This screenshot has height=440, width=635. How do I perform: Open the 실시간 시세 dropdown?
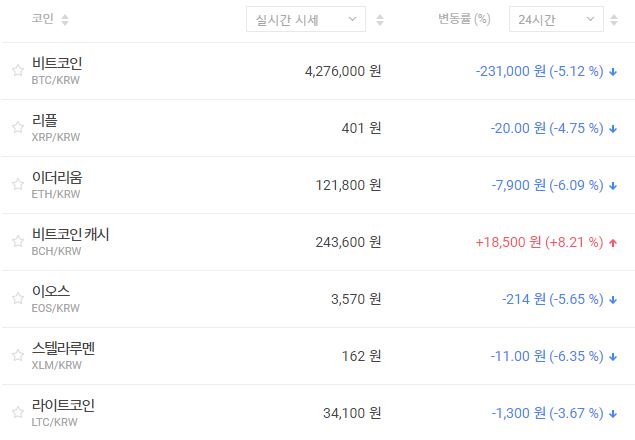305,20
